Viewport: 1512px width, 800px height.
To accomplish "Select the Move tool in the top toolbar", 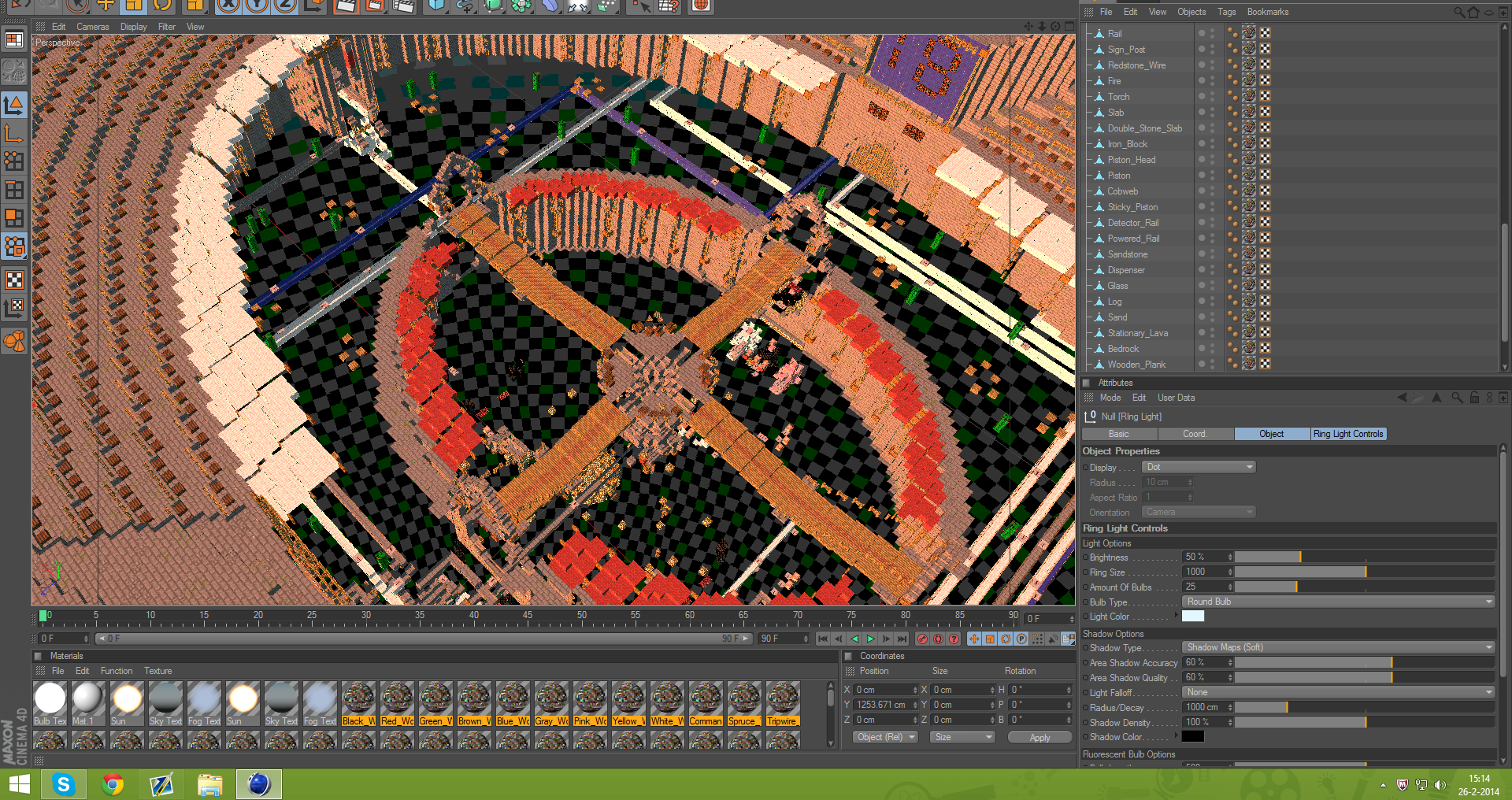I will (106, 6).
